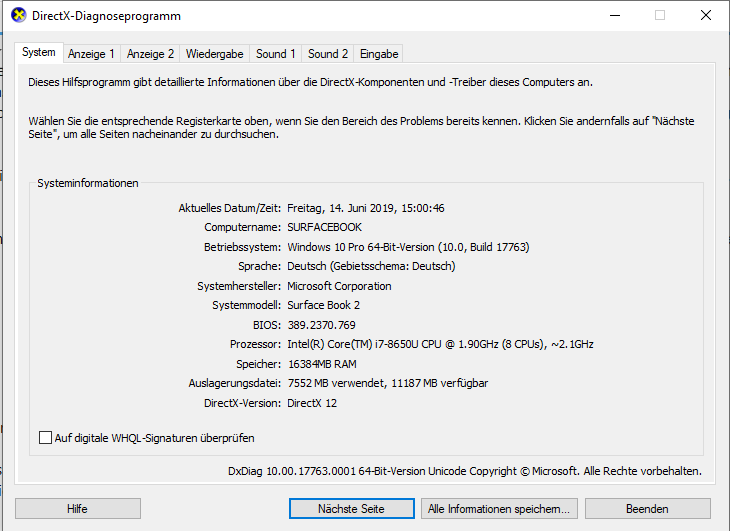
Task: Click Alle Informationen speichern button
Action: [499, 509]
